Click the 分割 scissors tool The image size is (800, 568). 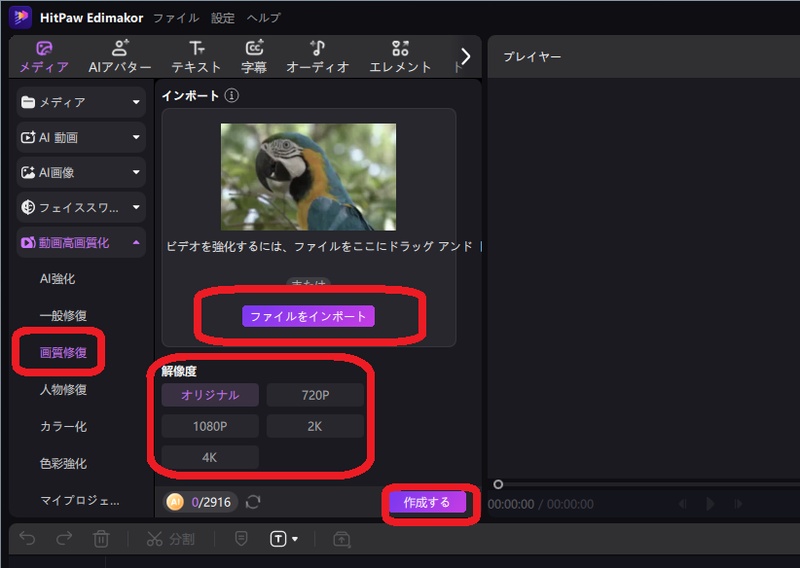[x=170, y=539]
